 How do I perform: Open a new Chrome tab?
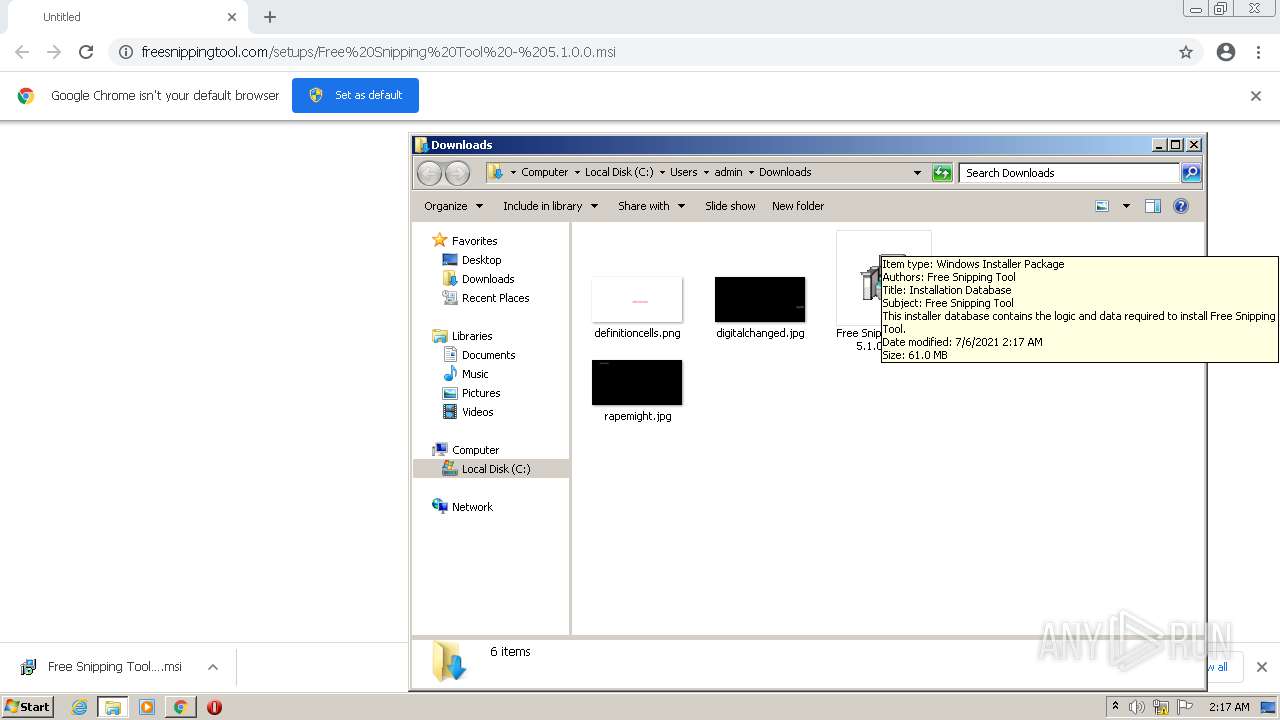(x=270, y=17)
